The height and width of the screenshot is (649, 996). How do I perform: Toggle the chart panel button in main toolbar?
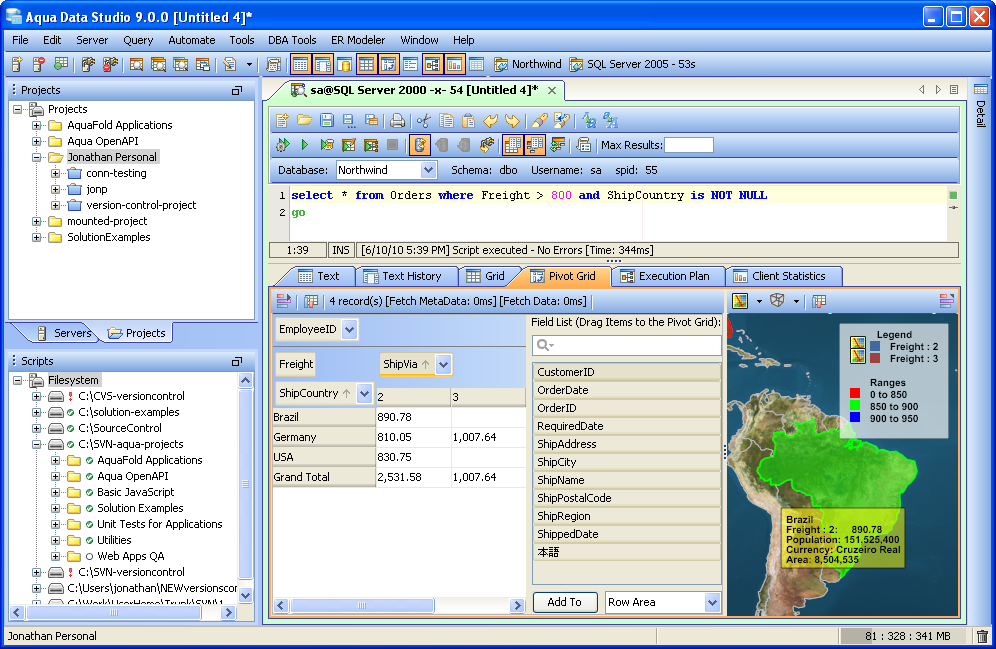(454, 64)
